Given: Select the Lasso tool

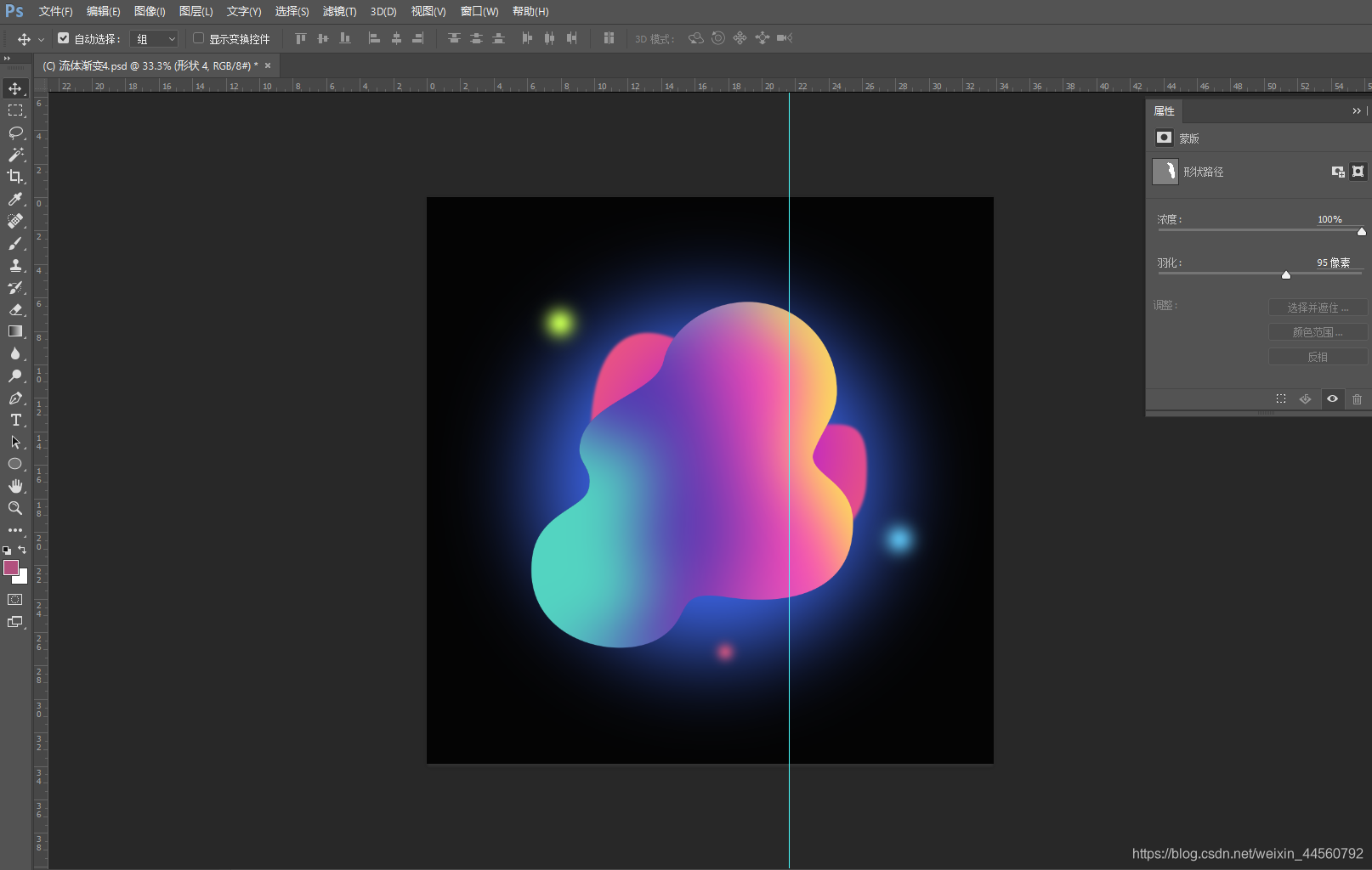Looking at the screenshot, I should 15,133.
